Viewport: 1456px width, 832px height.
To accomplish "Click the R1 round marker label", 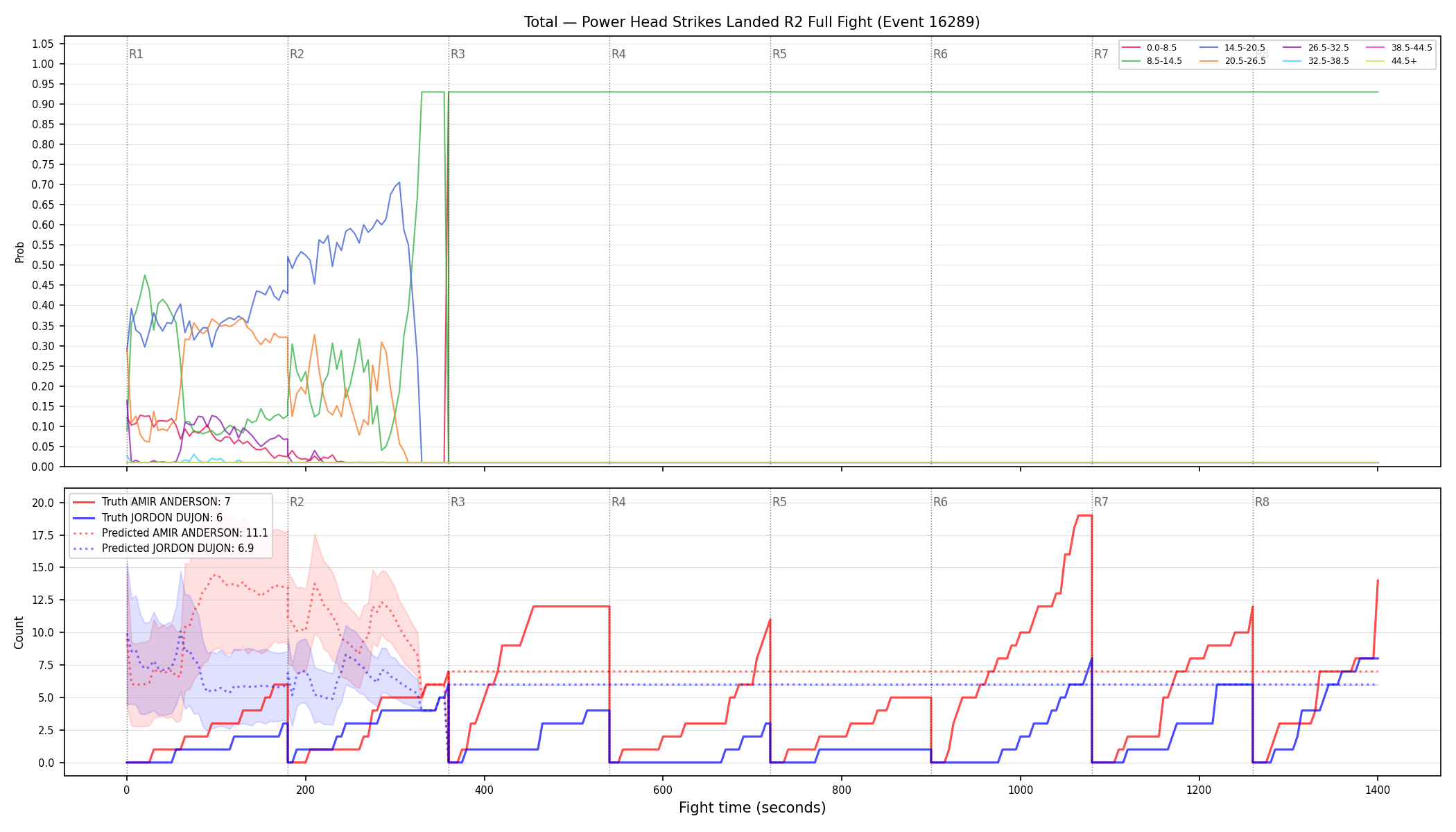I will coord(136,54).
